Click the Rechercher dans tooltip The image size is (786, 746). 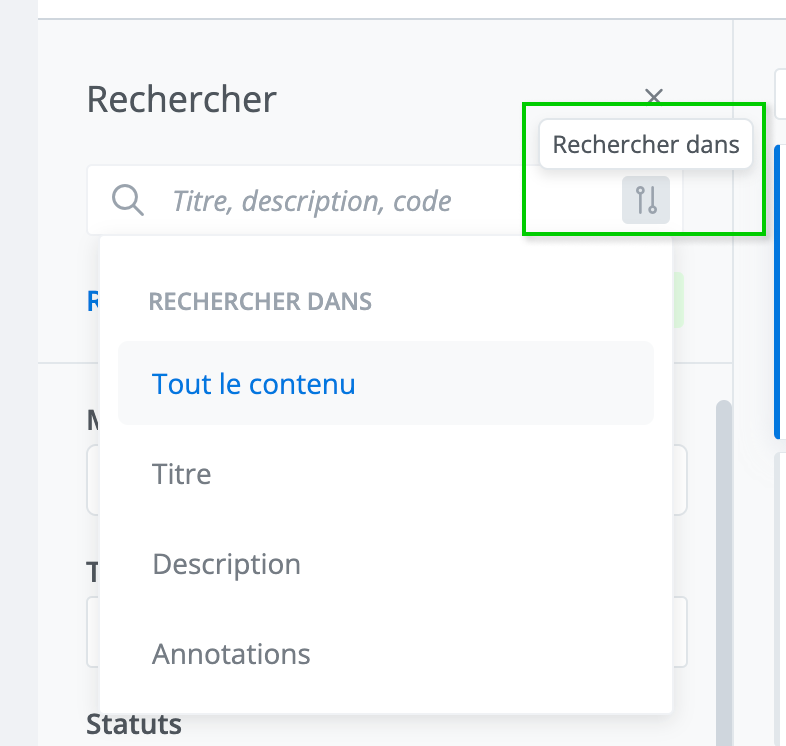(645, 145)
